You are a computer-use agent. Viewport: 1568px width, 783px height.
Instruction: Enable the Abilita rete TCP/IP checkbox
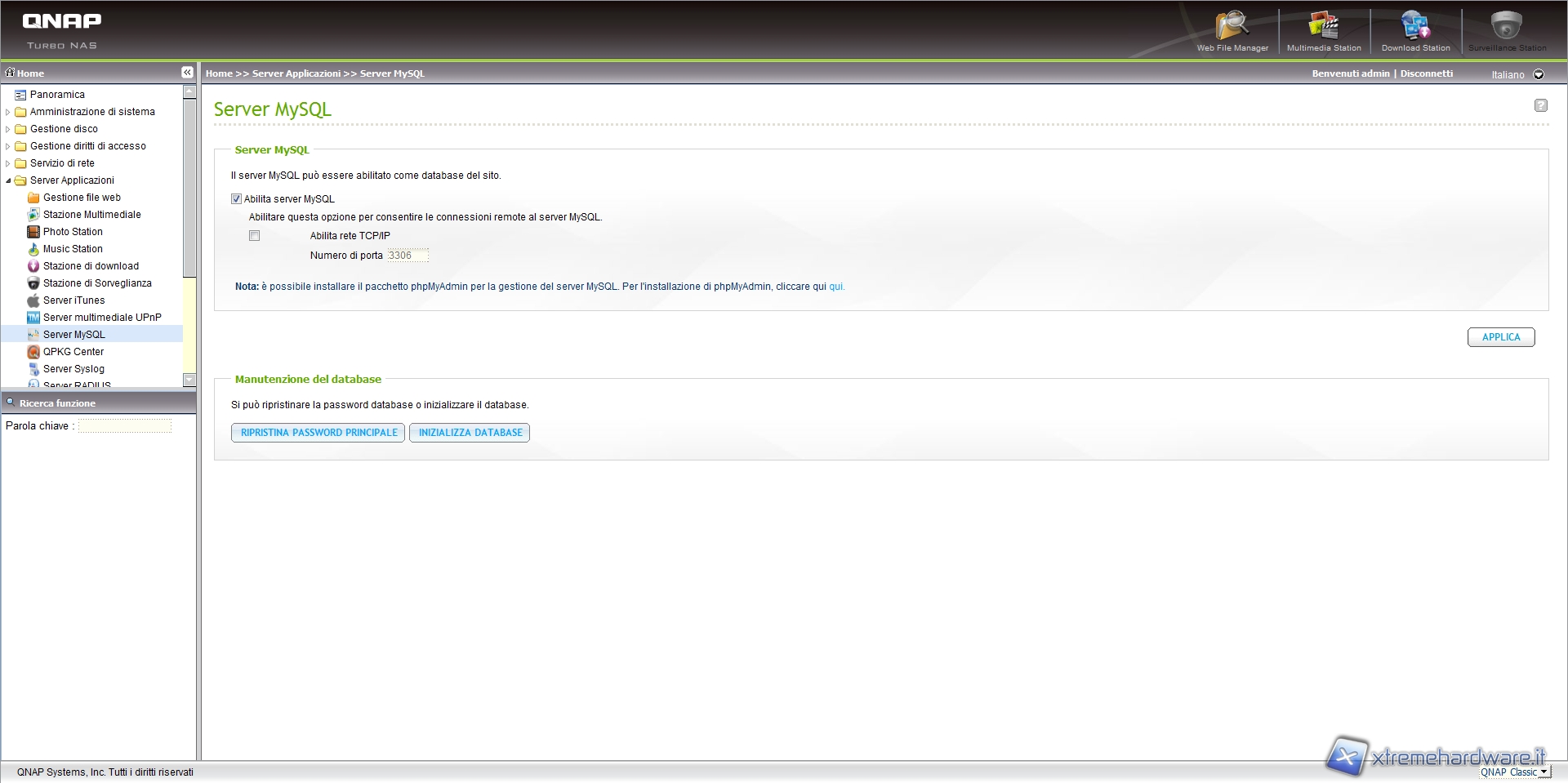(255, 236)
